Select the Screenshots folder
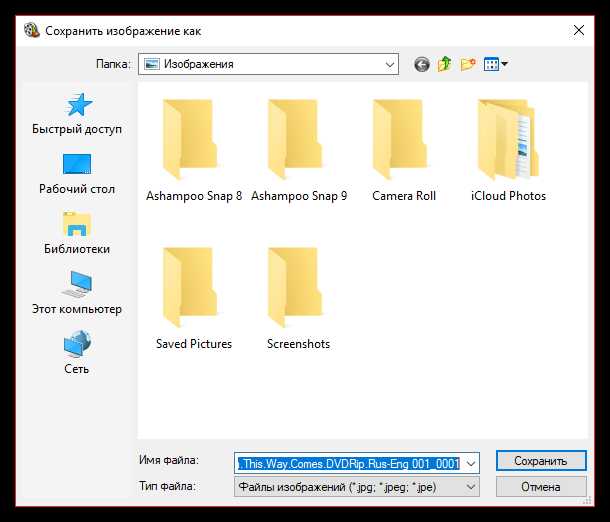The height and width of the screenshot is (522, 610). (x=298, y=299)
